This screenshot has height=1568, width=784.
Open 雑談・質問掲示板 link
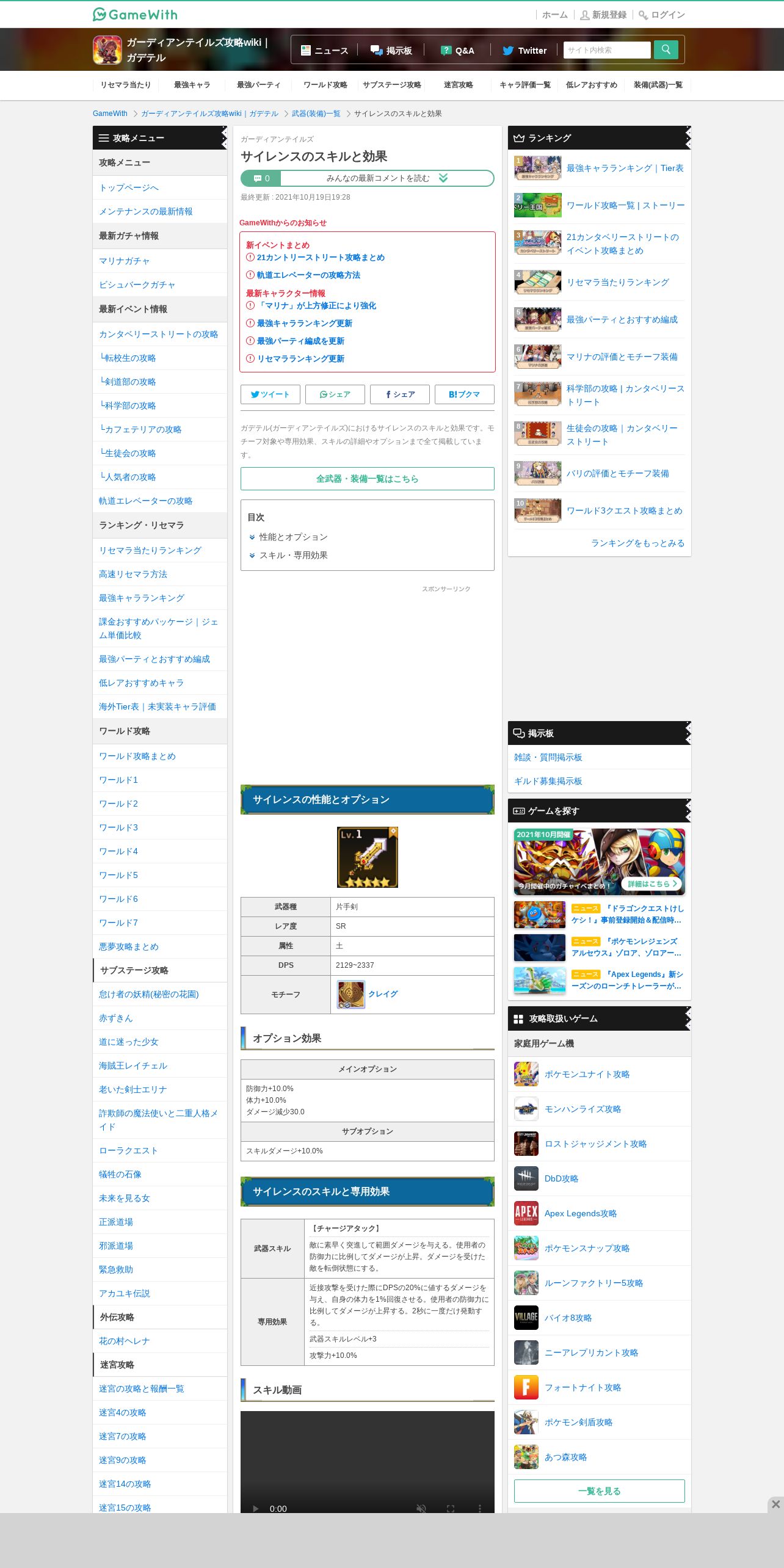548,757
